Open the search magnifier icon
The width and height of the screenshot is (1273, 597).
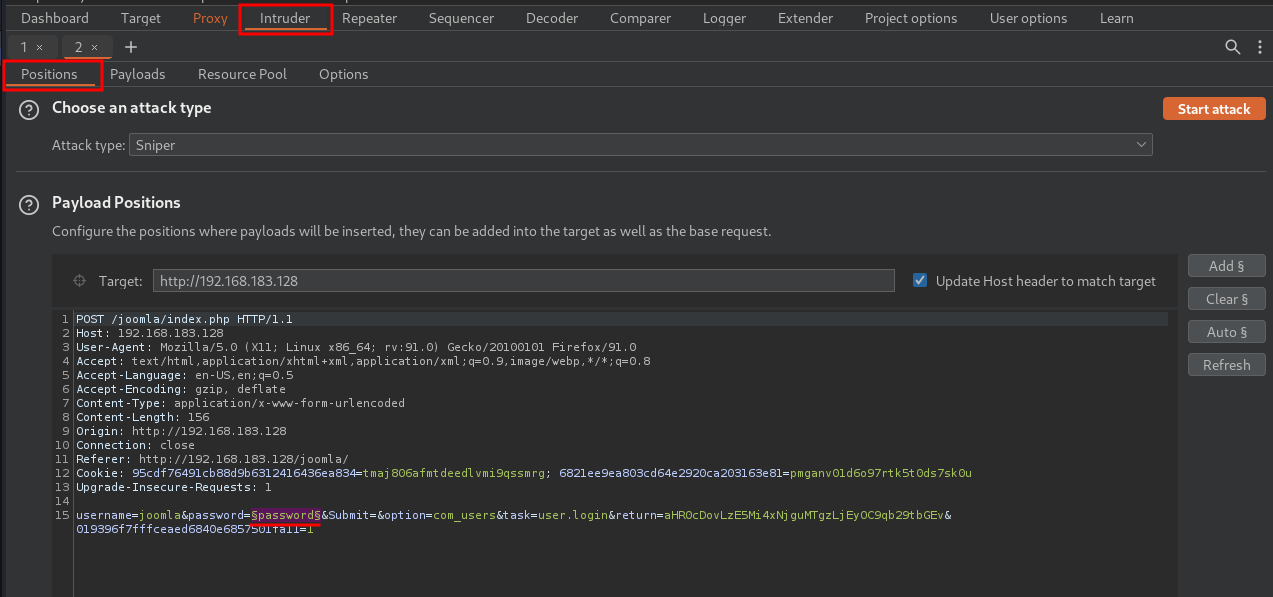[1233, 47]
